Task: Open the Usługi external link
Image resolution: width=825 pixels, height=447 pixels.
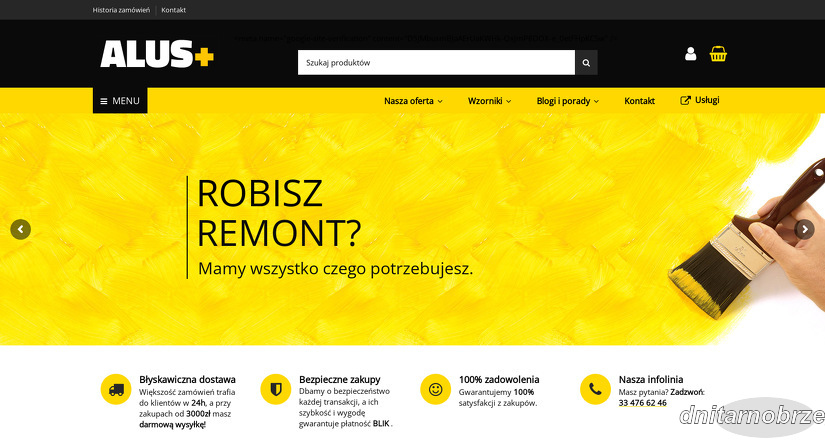Action: [x=700, y=100]
